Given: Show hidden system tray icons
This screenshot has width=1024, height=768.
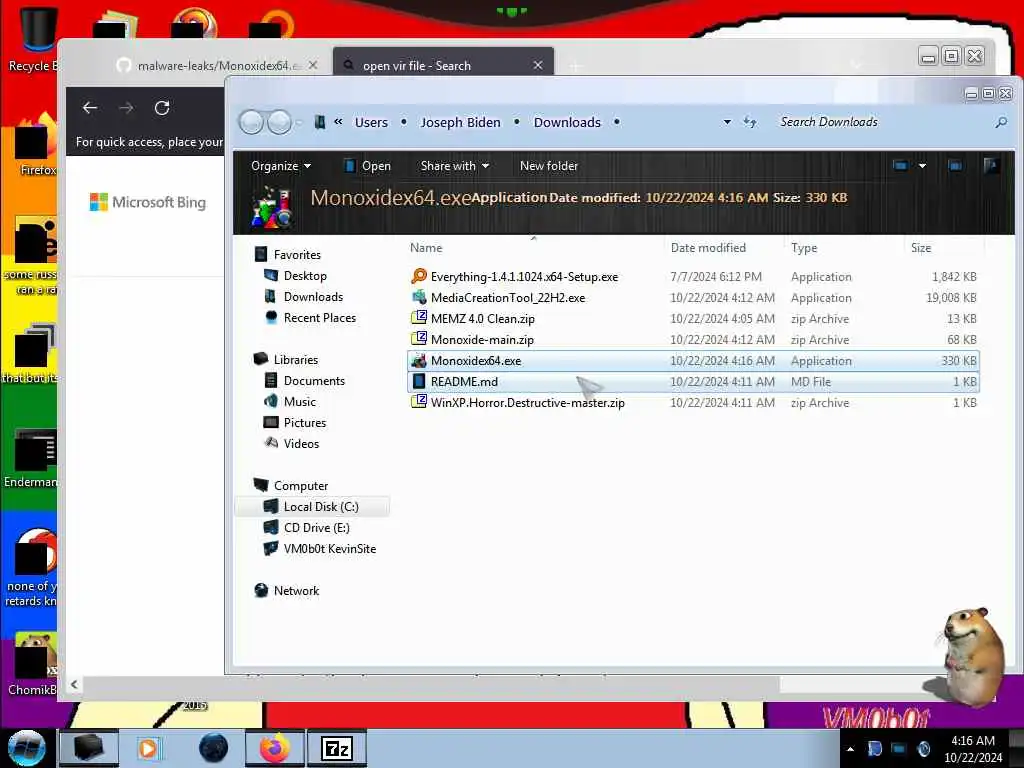Looking at the screenshot, I should pyautogui.click(x=850, y=749).
